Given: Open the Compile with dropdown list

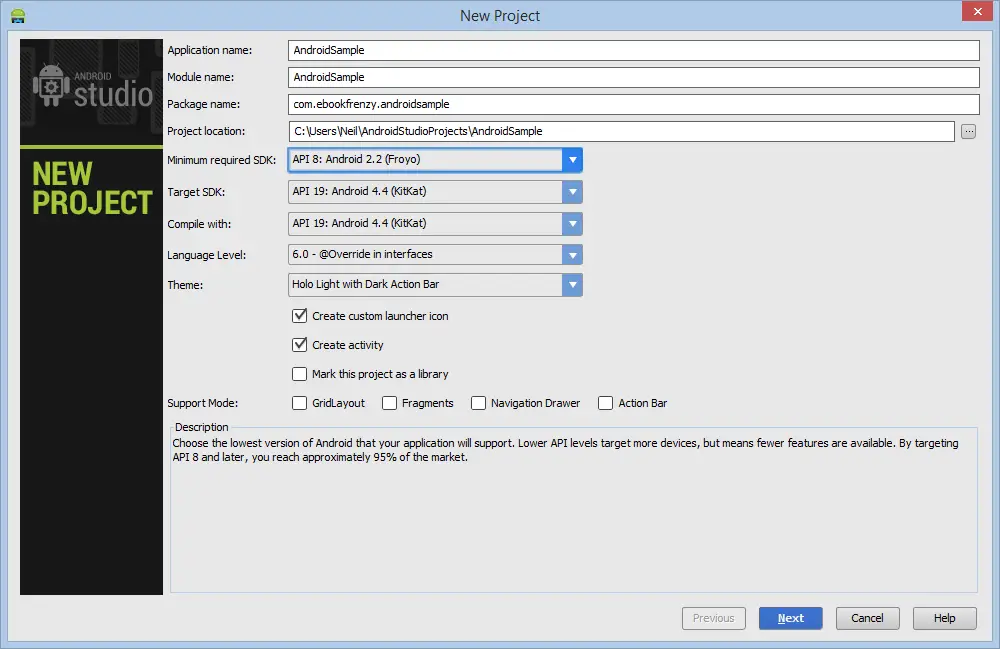Looking at the screenshot, I should pos(572,223).
